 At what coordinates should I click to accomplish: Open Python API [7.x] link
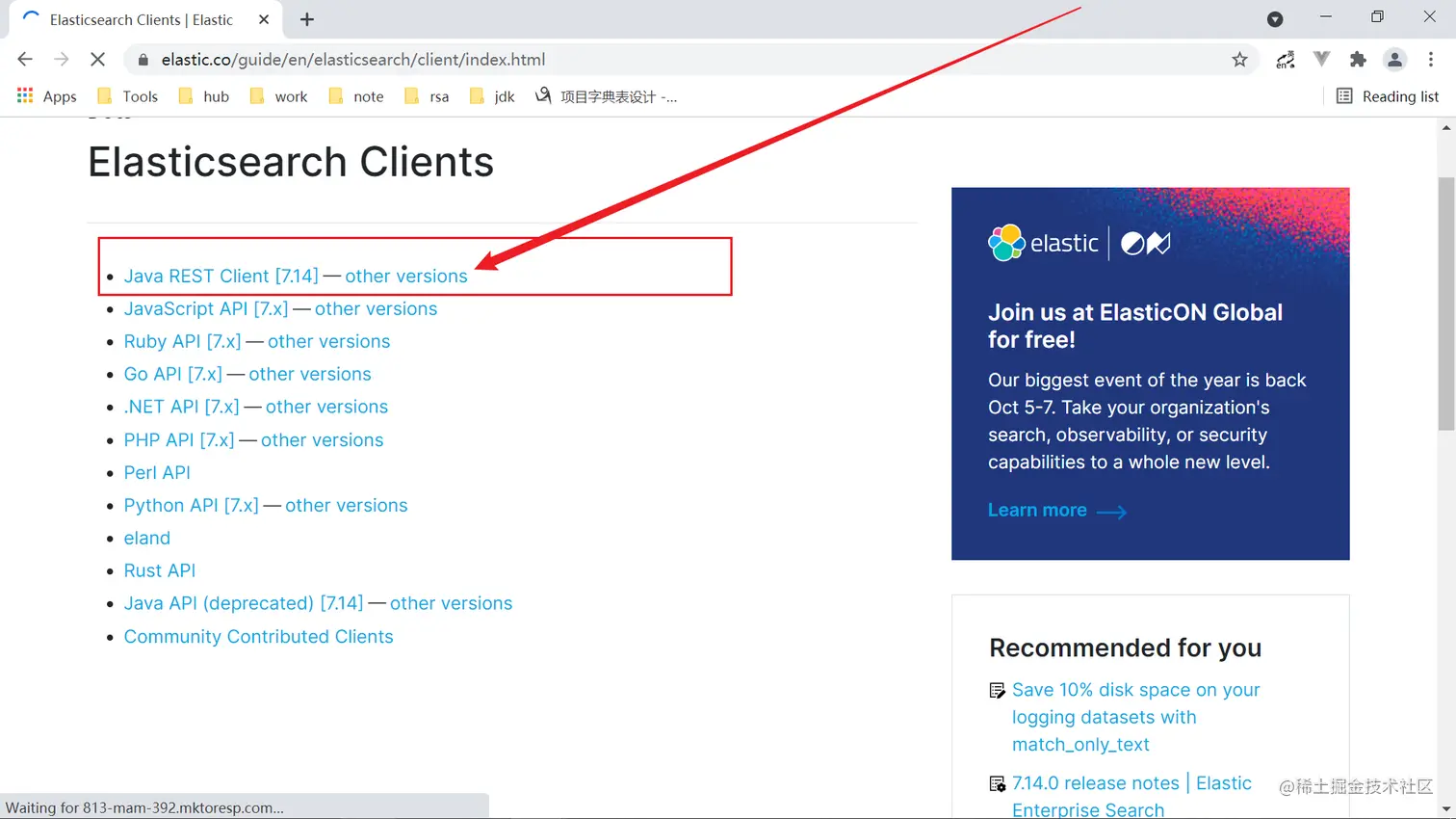point(191,505)
